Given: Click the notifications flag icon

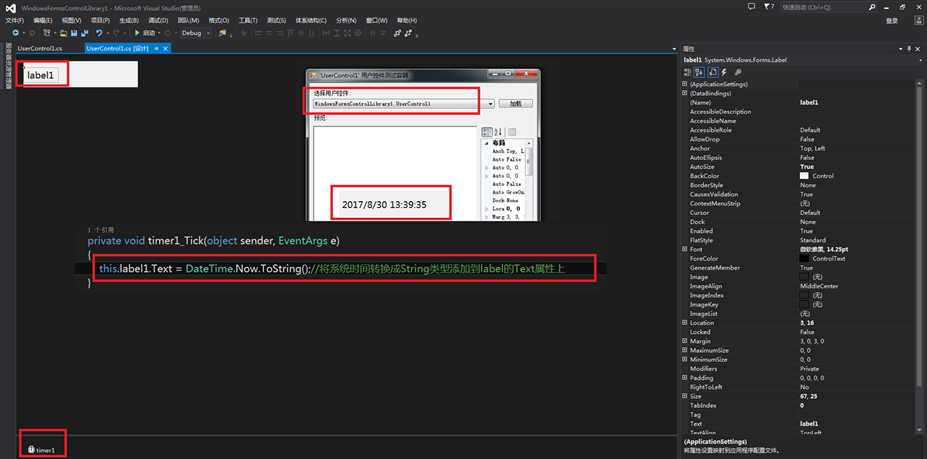Looking at the screenshot, I should point(769,7).
